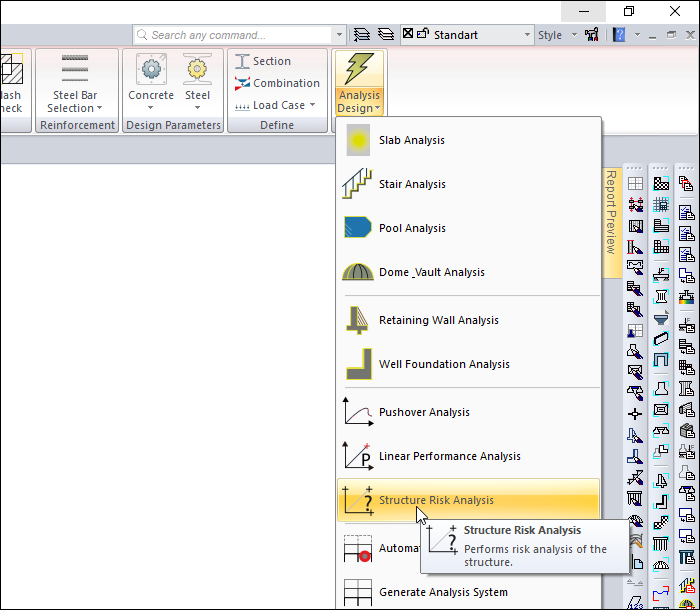Expand the search command history arrow
This screenshot has height=610, width=700.
point(339,35)
